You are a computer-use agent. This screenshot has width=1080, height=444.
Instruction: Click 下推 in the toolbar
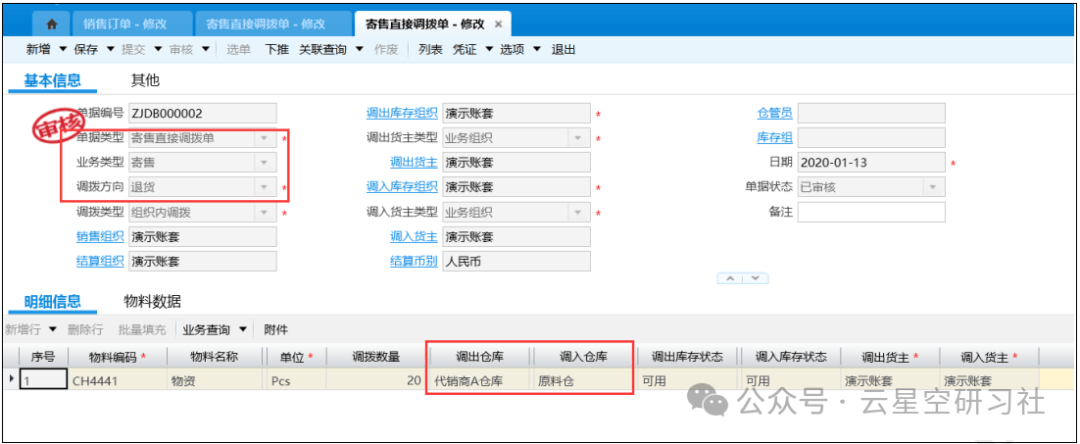coord(277,49)
